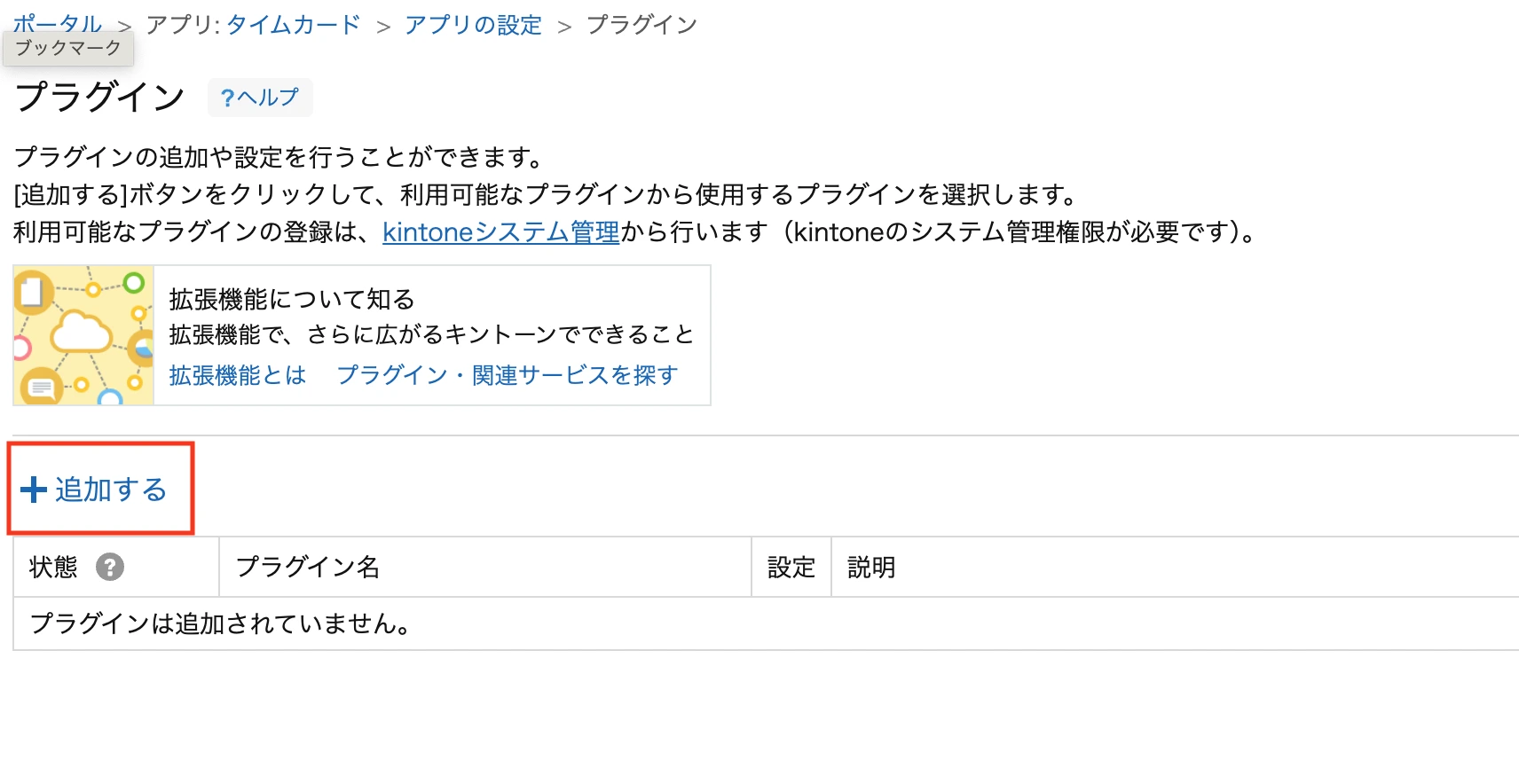Click the question mark icon next to 状態
The image size is (1519, 784).
click(110, 567)
